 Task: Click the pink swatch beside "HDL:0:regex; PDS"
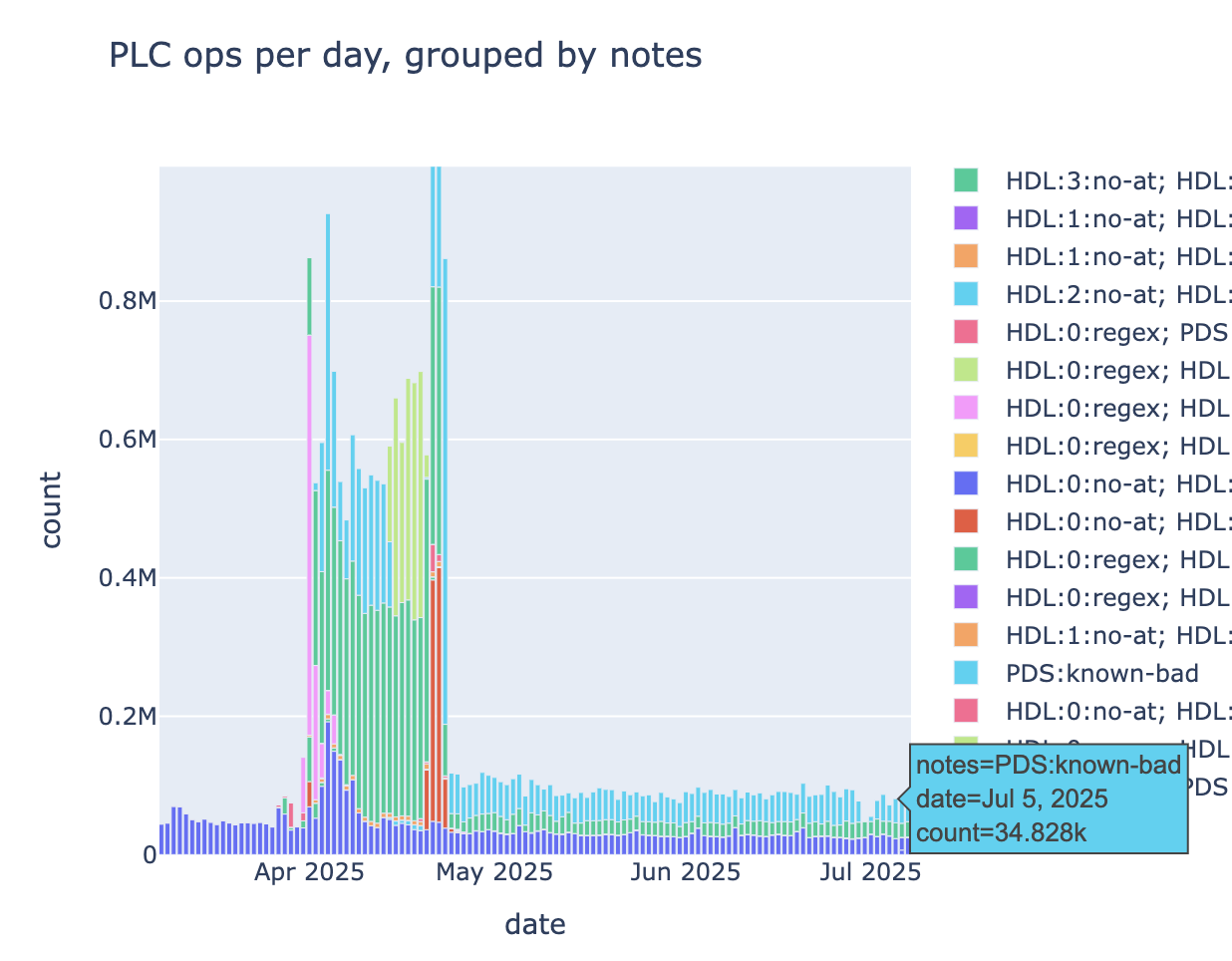[x=966, y=332]
